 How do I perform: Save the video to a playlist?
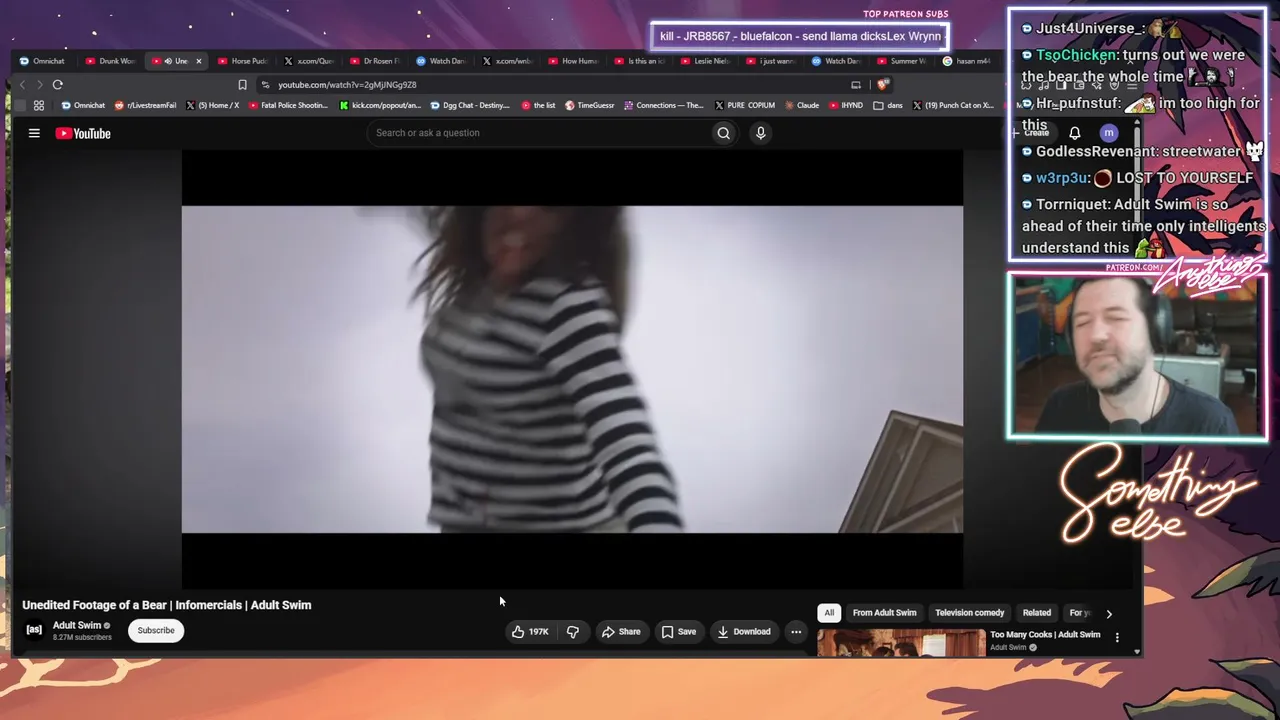(x=679, y=631)
